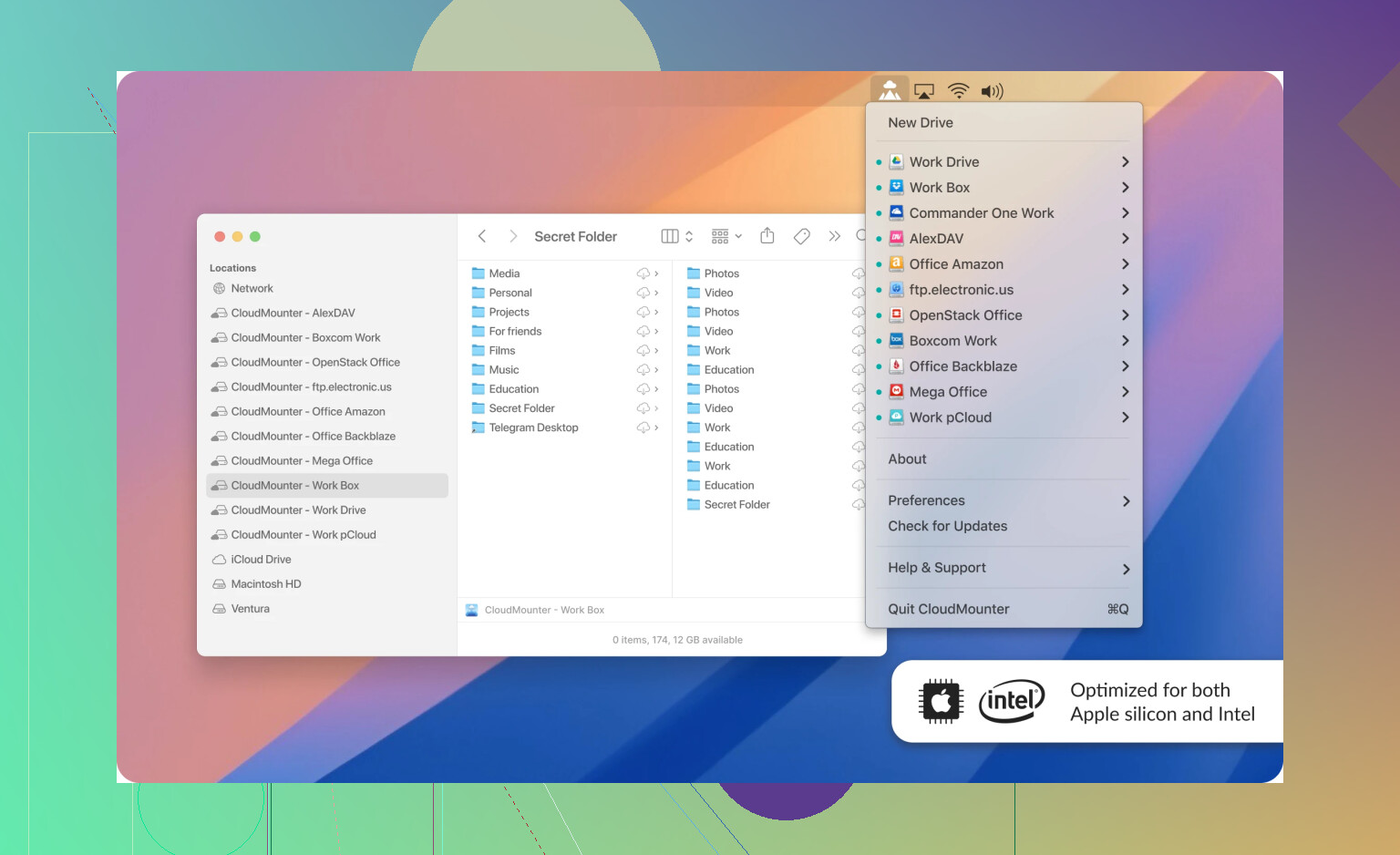Open the group-by grid dropdown in toolbar
This screenshot has width=1400, height=855.
726,236
